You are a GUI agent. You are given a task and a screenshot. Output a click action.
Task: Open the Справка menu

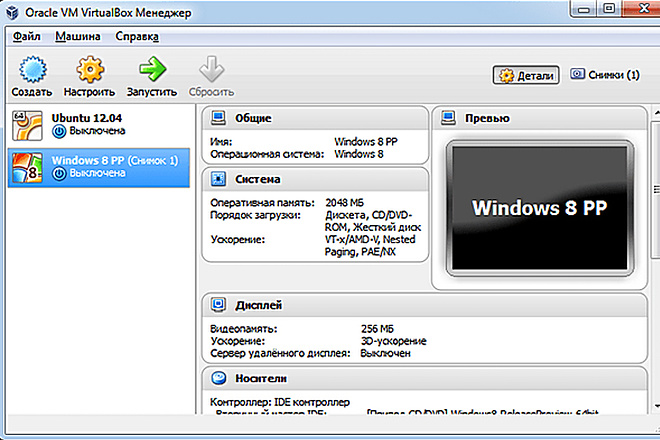(136, 37)
